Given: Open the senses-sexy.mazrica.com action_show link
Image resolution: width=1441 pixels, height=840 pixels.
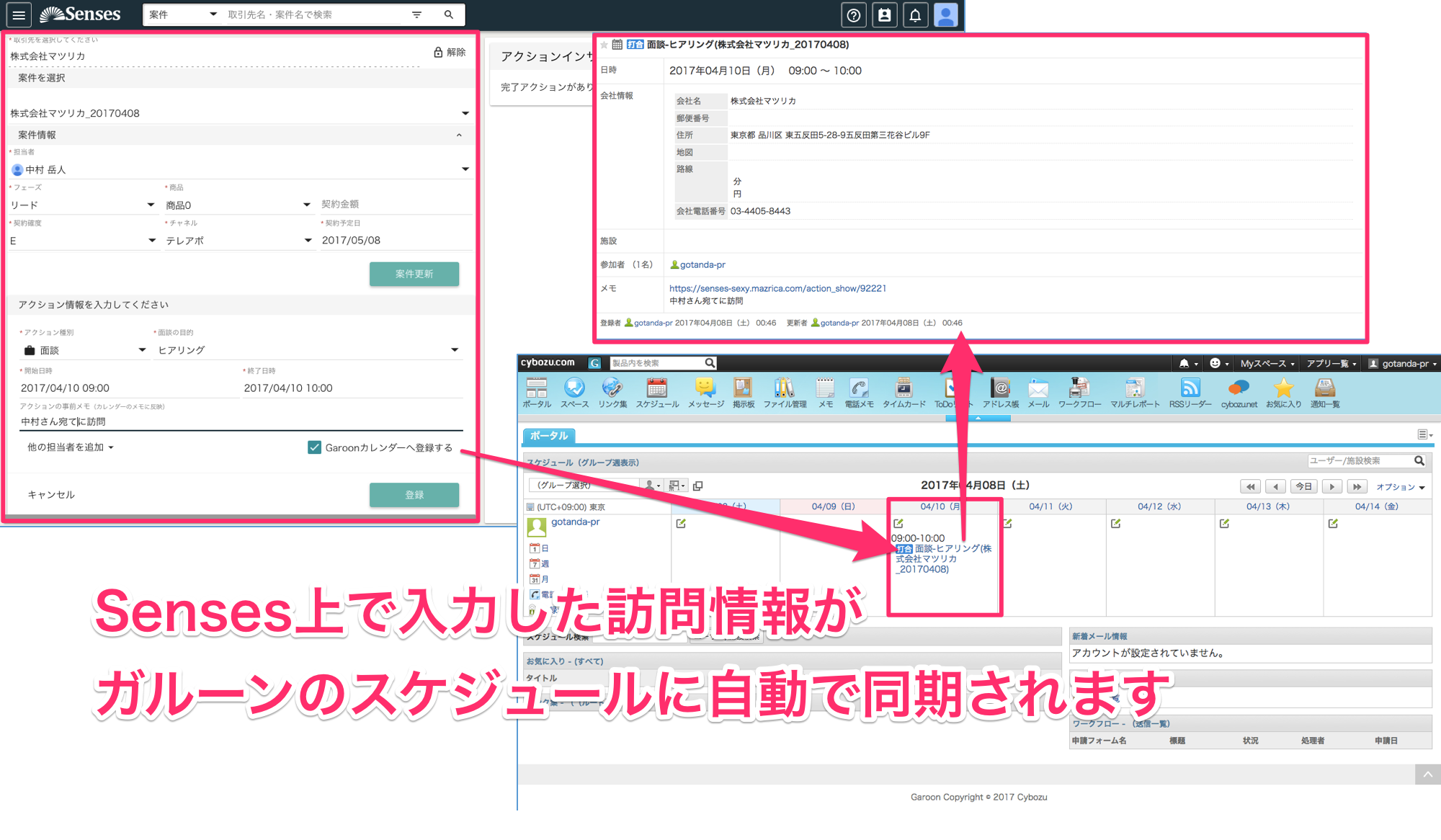Looking at the screenshot, I should tap(777, 288).
